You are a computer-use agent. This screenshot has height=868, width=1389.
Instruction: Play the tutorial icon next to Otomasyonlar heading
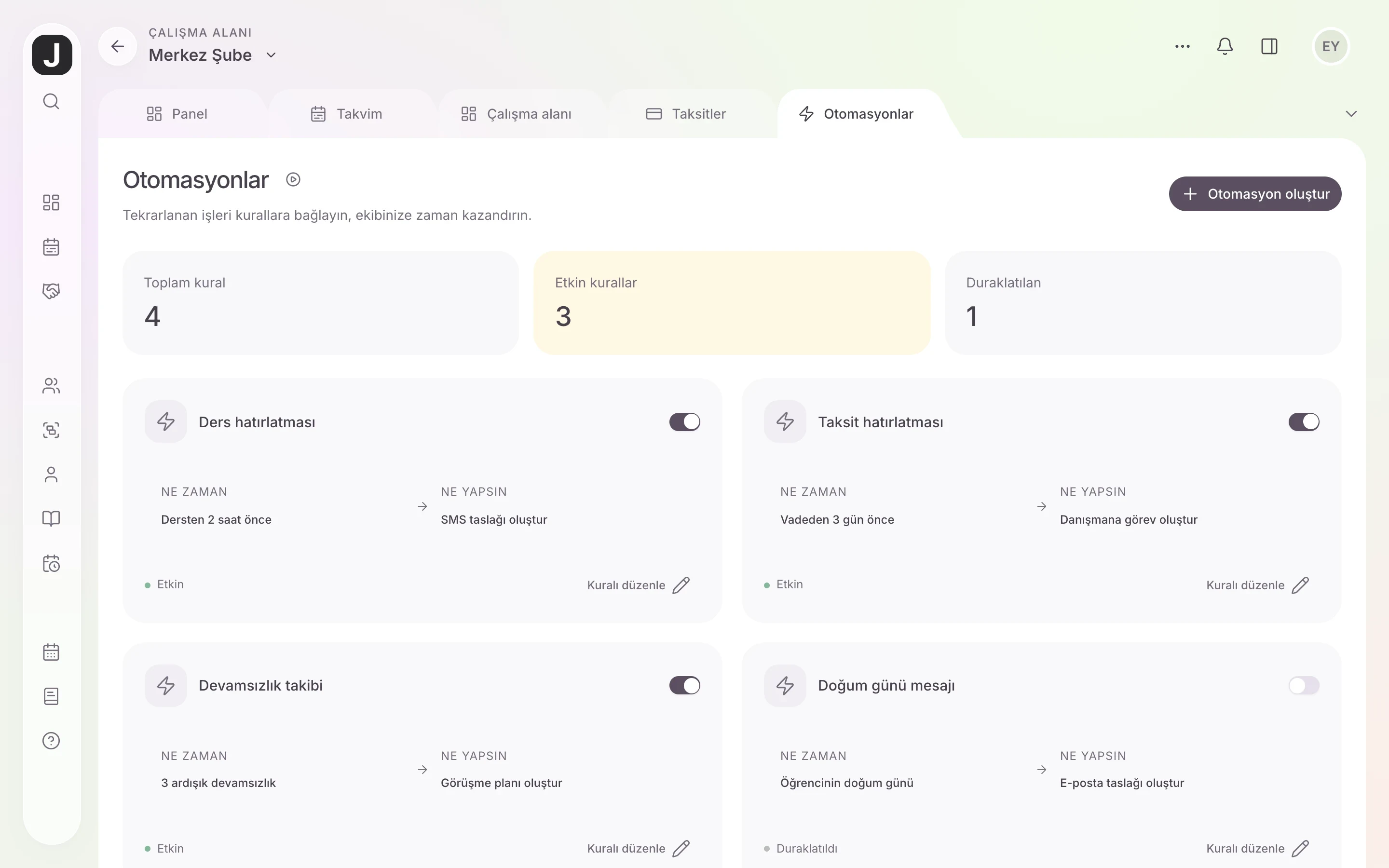293,180
